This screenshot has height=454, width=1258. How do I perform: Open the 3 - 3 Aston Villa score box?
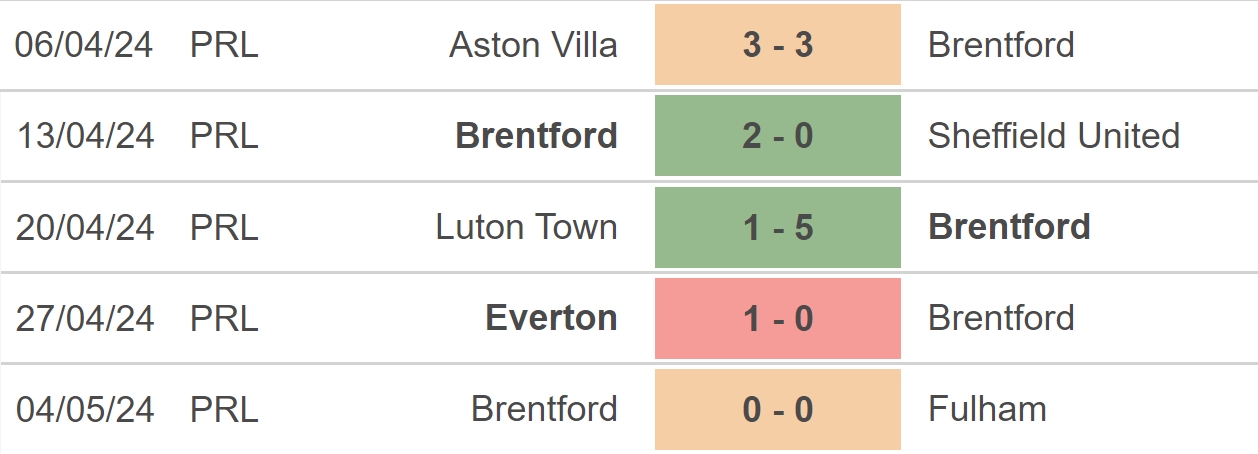coord(778,45)
